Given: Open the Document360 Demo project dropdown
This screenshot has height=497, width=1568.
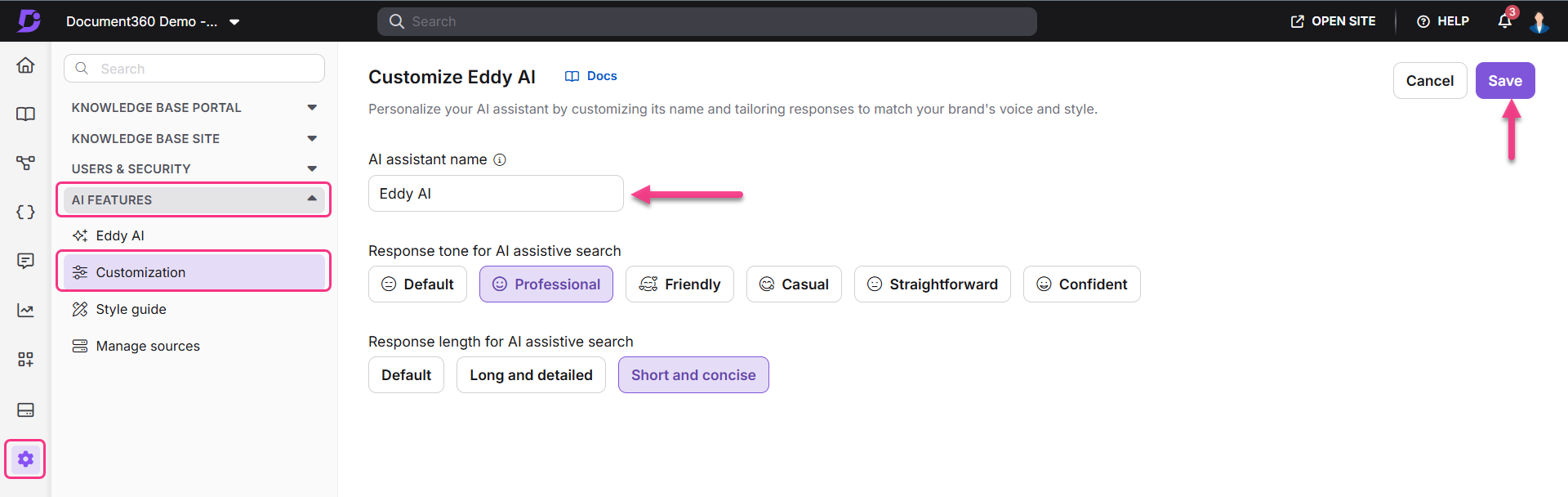Looking at the screenshot, I should click(153, 21).
